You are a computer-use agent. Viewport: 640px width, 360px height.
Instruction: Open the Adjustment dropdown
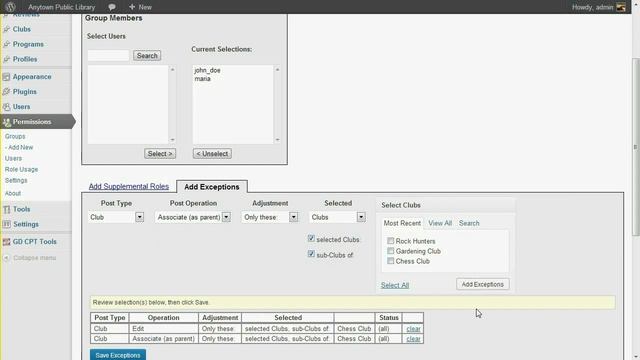tap(270, 217)
